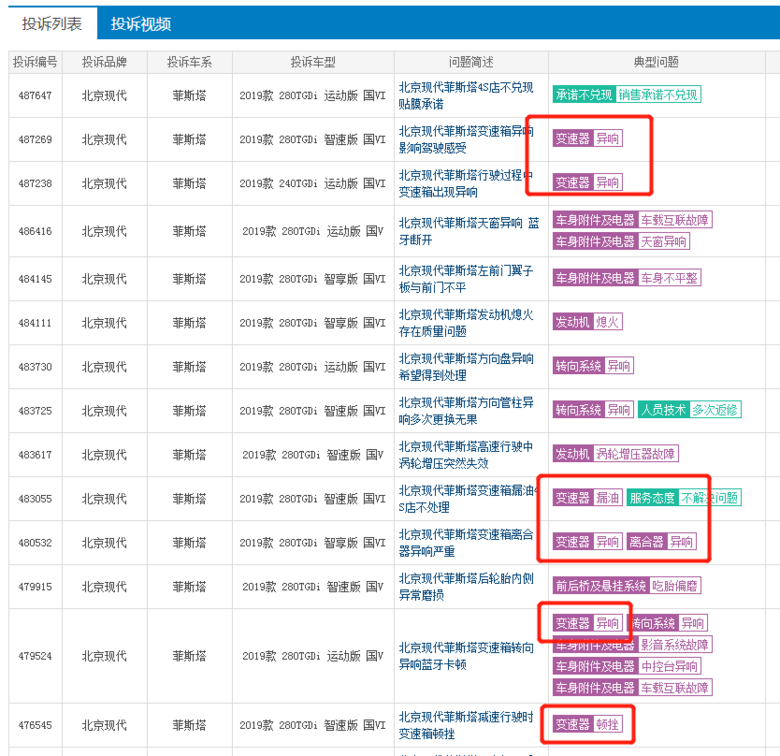The height and width of the screenshot is (756, 780).
Task: Open complaint 北京现代菲斯塔发动机熄火存在质量问题
Action: (466, 323)
